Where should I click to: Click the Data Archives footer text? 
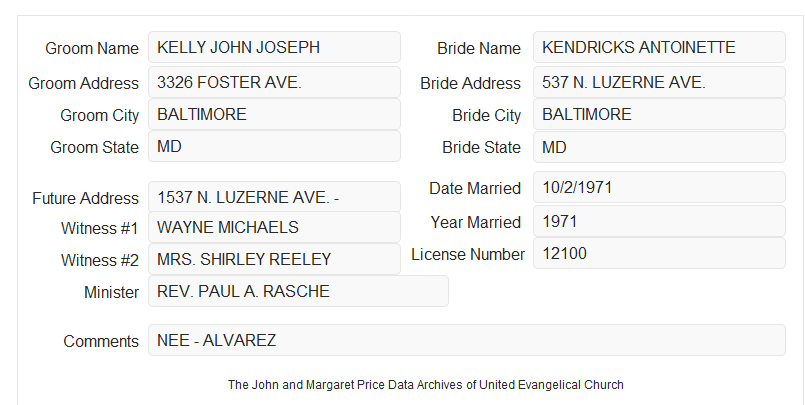[x=426, y=384]
